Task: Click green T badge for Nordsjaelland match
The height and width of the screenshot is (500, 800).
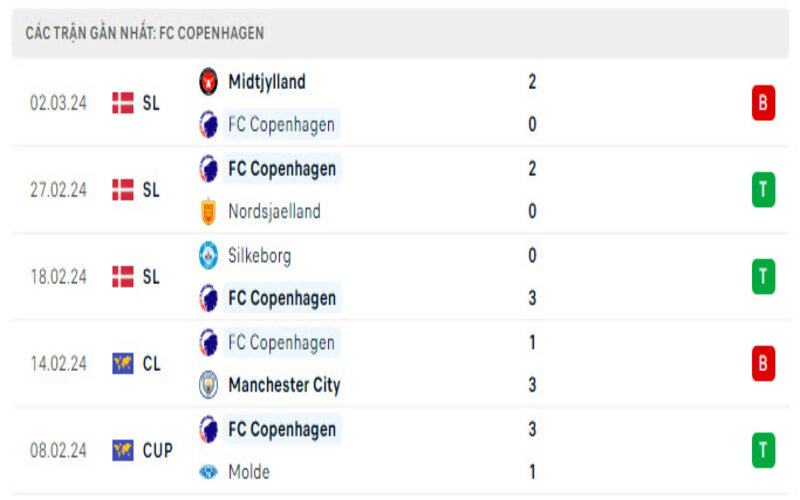Action: 763,189
